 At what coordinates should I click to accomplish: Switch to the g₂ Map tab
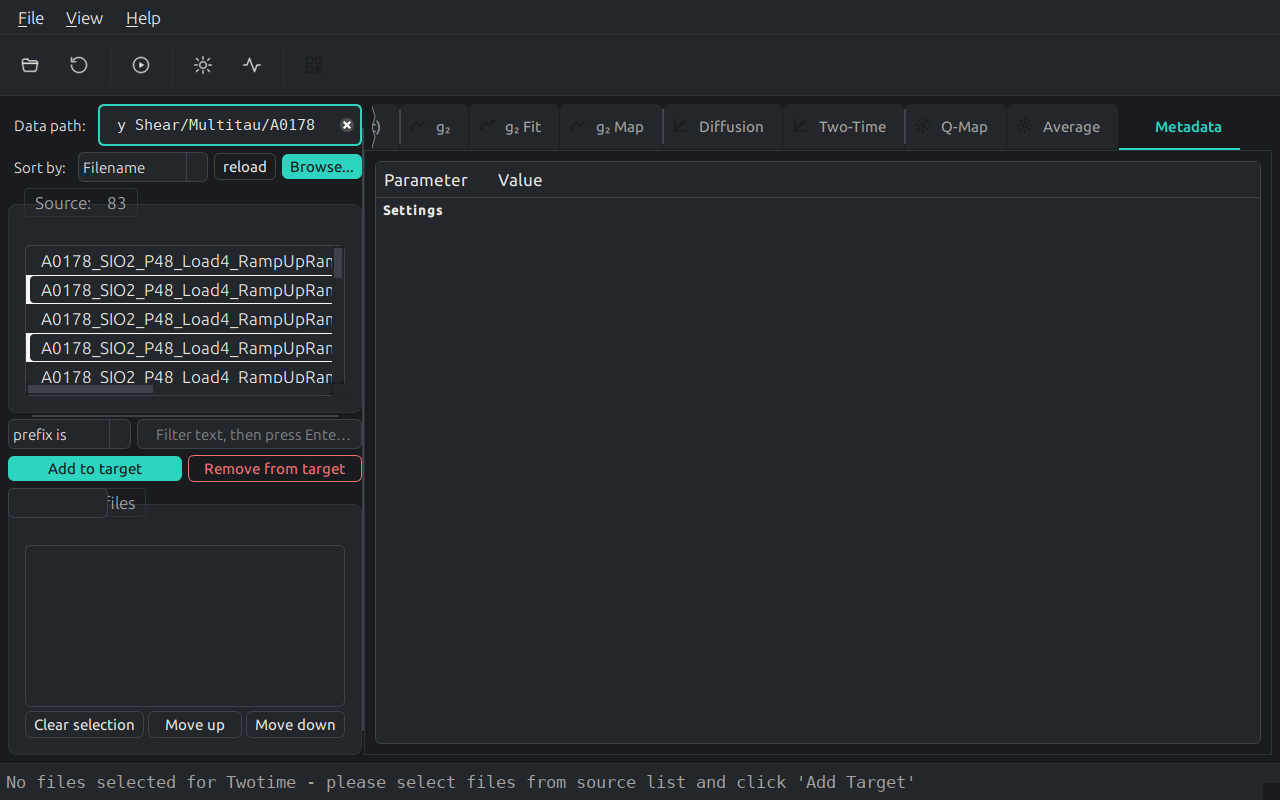610,127
